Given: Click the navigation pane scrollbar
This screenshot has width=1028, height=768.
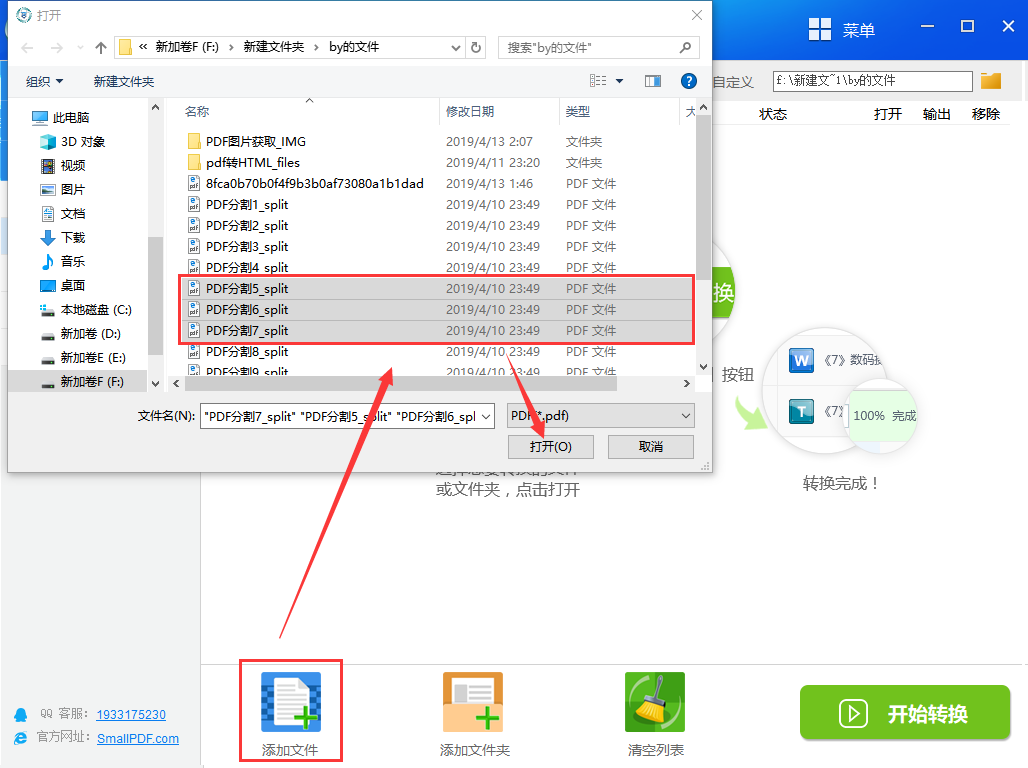Looking at the screenshot, I should point(155,295).
